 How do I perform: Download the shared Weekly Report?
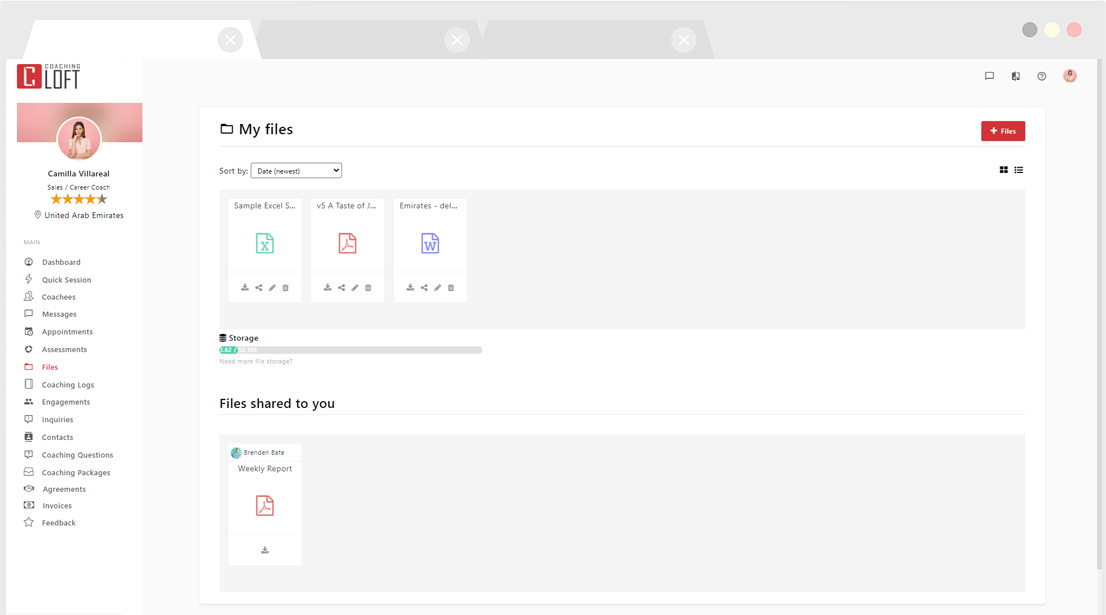pyautogui.click(x=265, y=550)
